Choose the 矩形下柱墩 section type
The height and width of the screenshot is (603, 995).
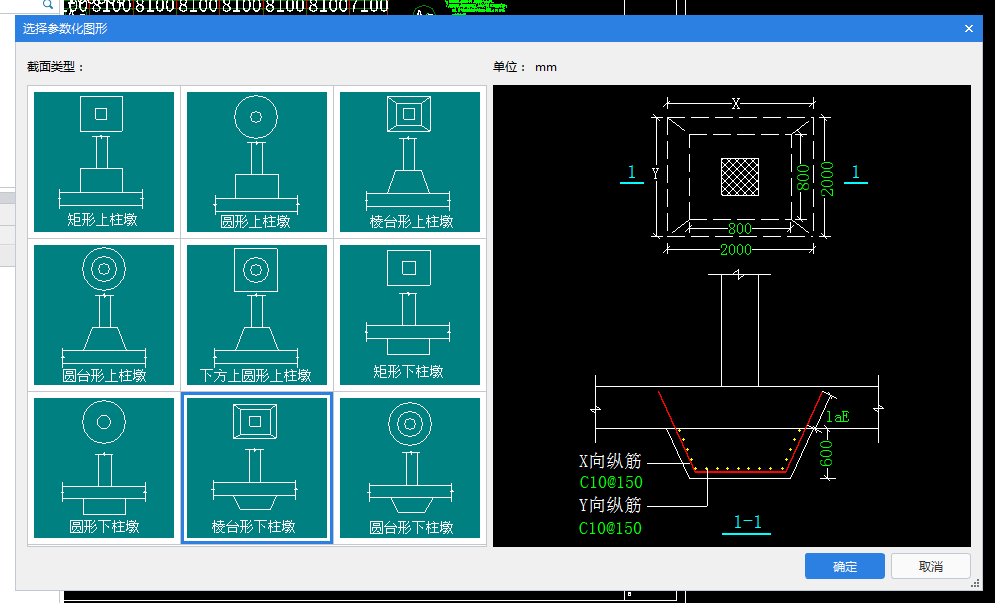click(x=410, y=315)
